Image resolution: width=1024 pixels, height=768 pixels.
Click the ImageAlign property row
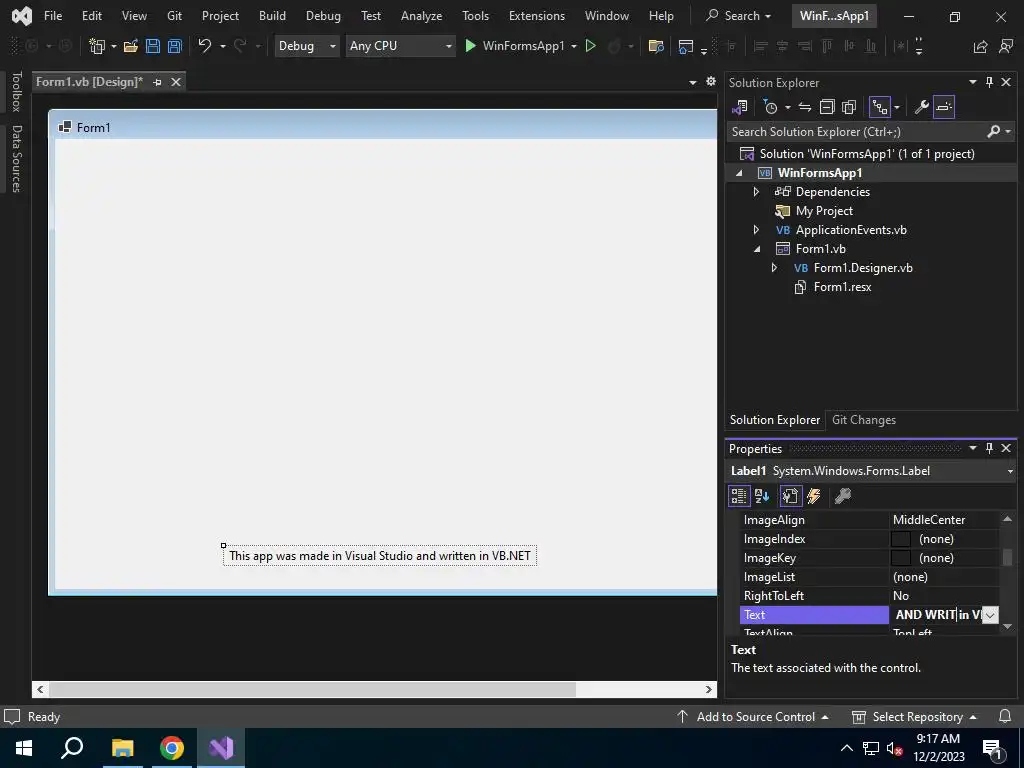pyautogui.click(x=871, y=520)
